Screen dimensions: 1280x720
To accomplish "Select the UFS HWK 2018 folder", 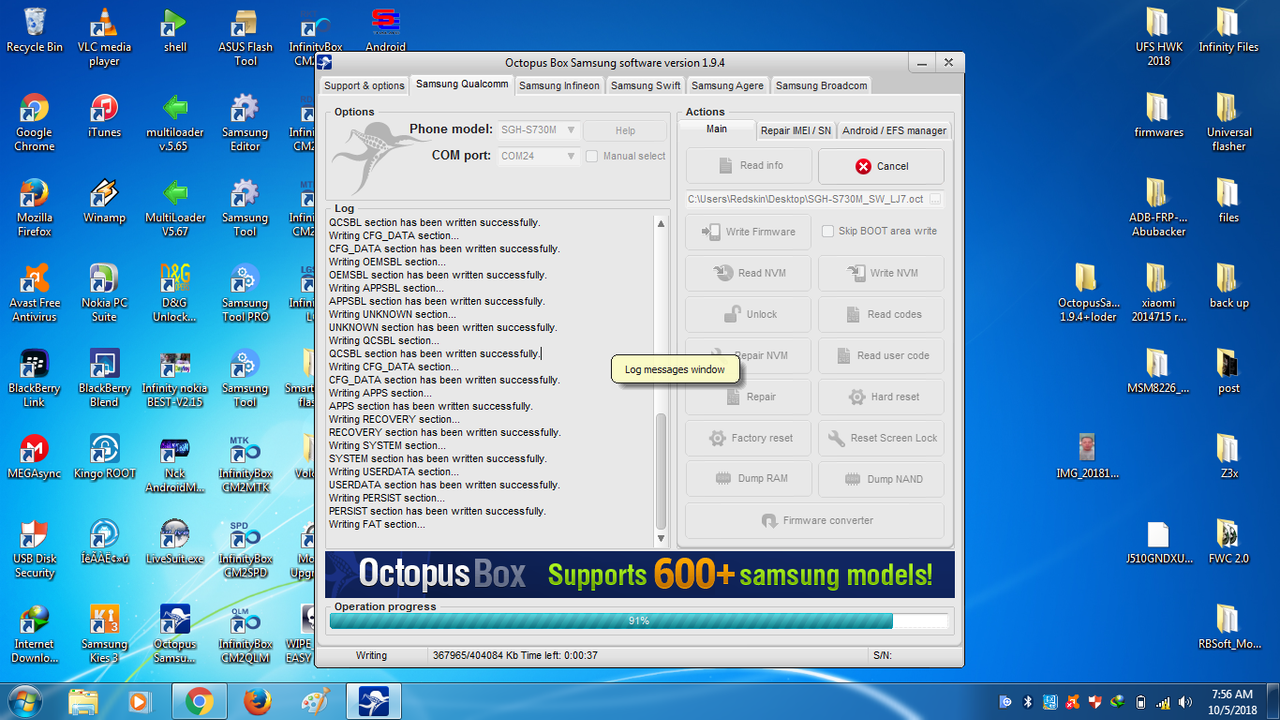I will [1158, 38].
